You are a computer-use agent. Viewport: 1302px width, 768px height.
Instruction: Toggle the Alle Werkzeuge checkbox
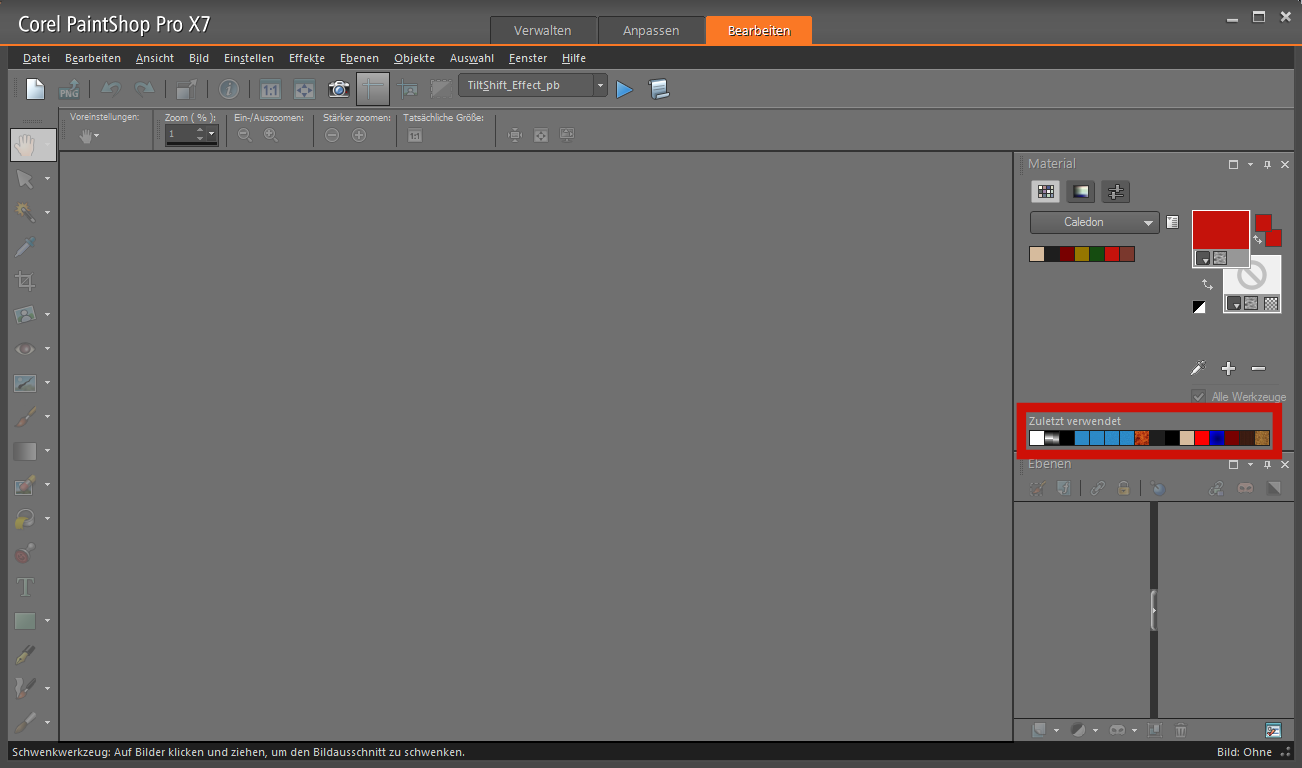(1199, 397)
